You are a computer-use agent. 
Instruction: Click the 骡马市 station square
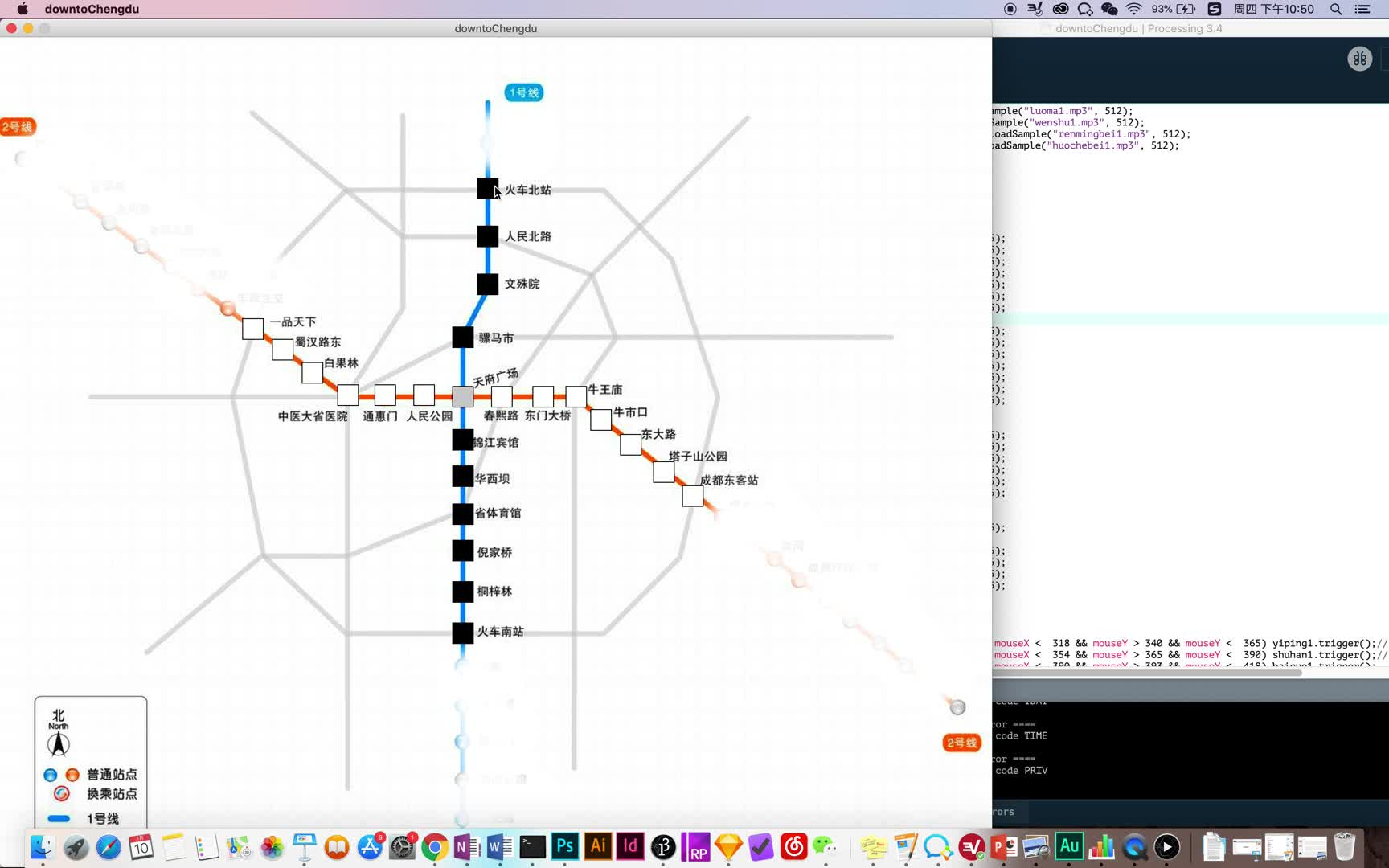462,338
